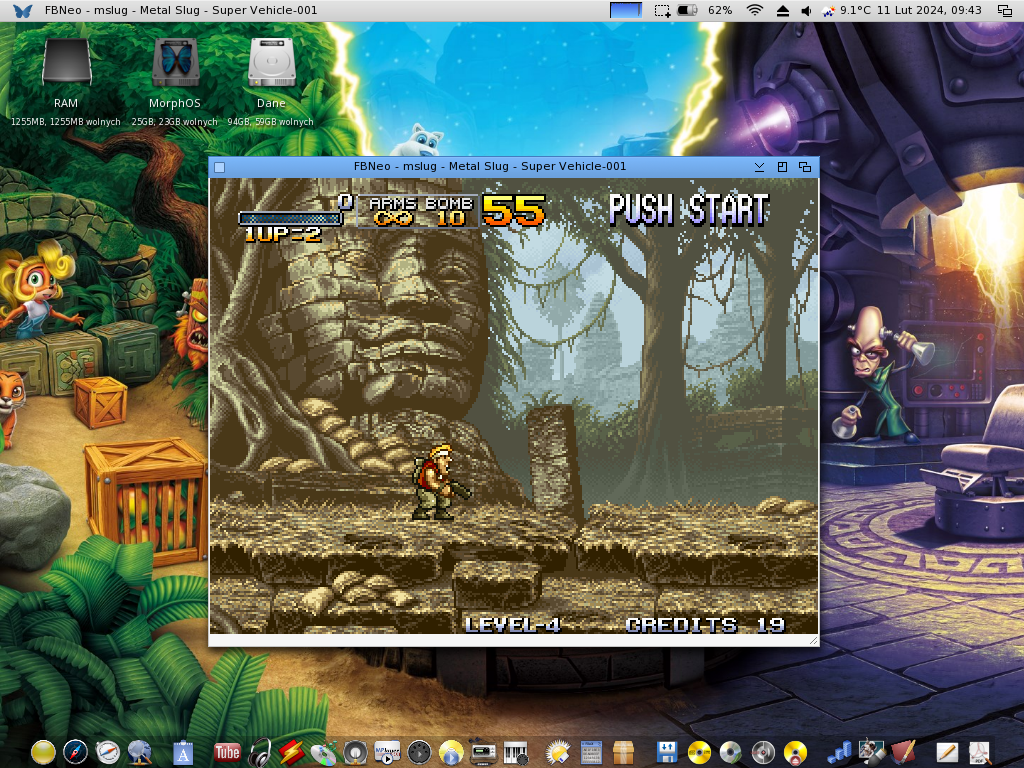Click the FBNeo window resize corner grip
Screen dimensions: 1024x768
[x=814, y=641]
